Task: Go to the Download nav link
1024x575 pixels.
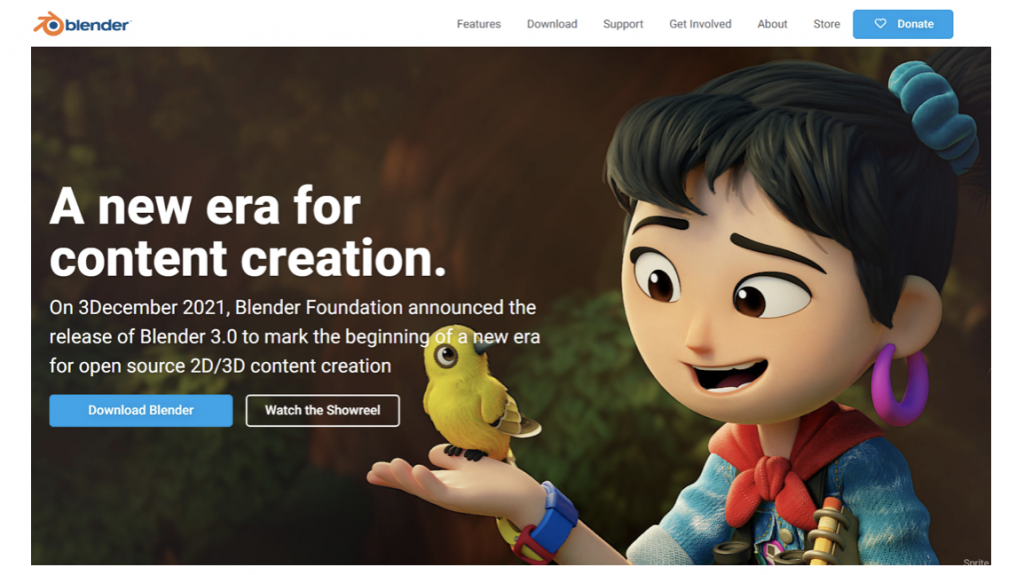Action: point(552,24)
